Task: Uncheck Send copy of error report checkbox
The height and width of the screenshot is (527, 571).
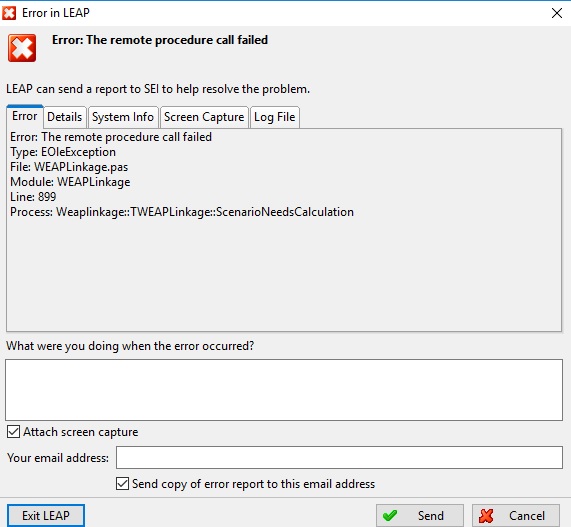Action: pyautogui.click(x=122, y=484)
